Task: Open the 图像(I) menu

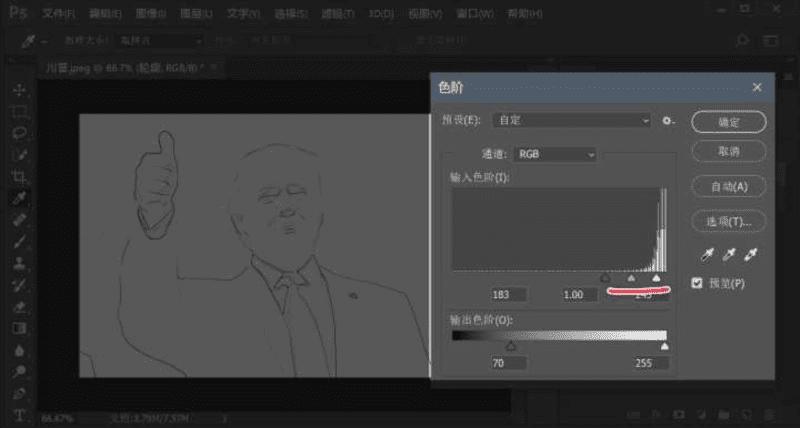Action: (x=151, y=14)
